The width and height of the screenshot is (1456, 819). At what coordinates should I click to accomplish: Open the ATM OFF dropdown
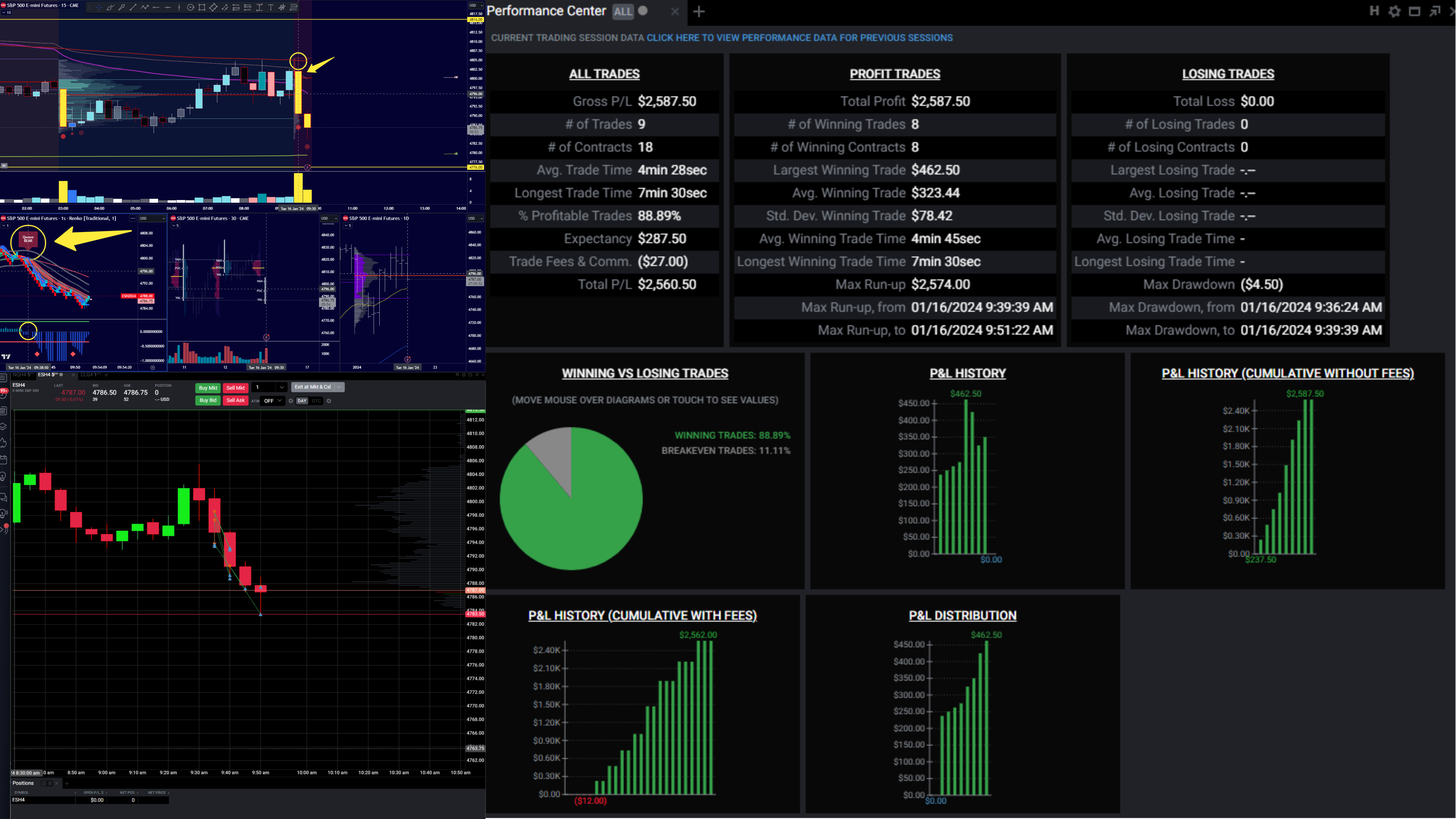click(273, 401)
